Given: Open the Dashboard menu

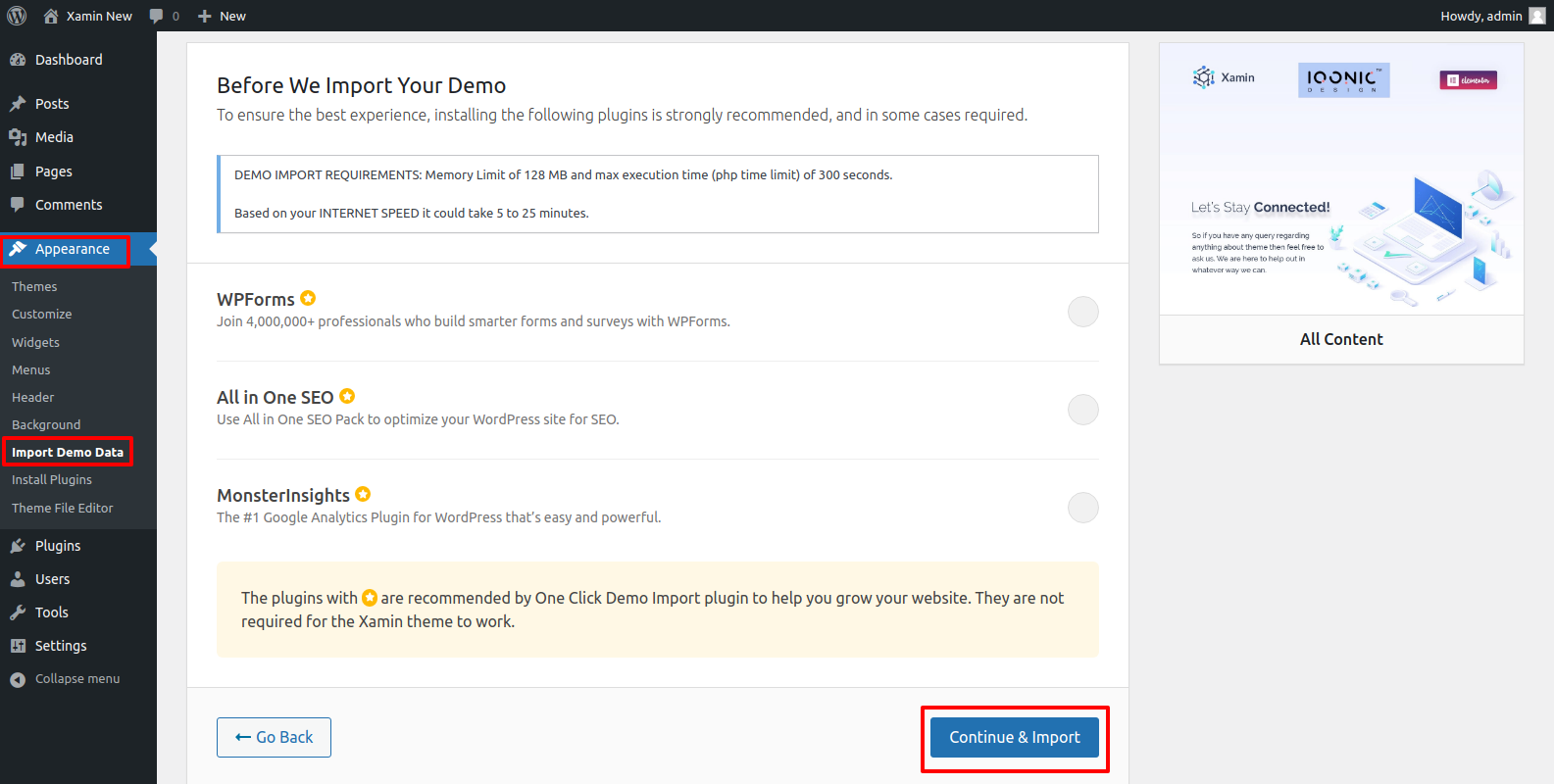Looking at the screenshot, I should click(x=78, y=60).
